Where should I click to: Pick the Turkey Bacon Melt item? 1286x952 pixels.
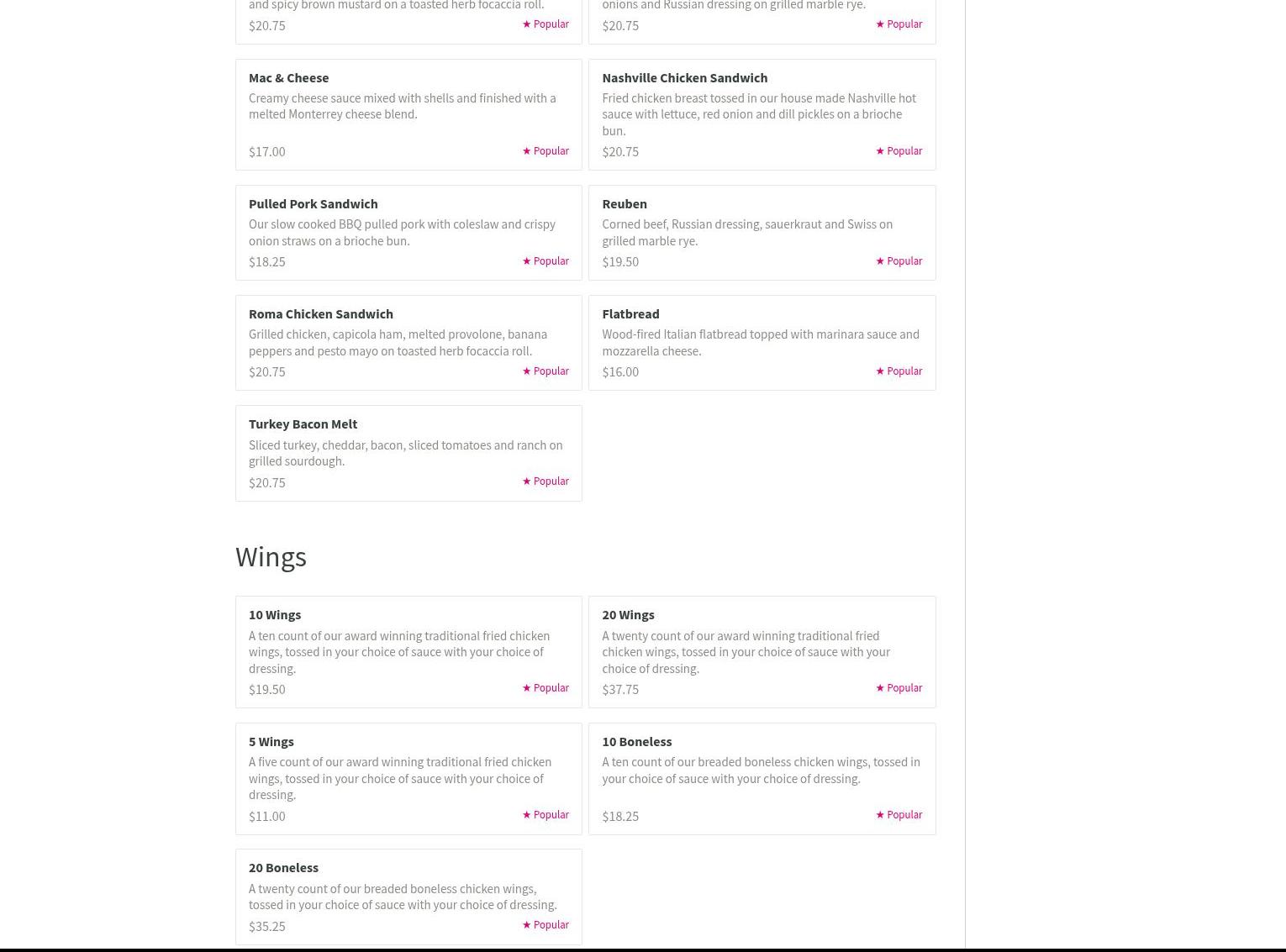(x=303, y=423)
